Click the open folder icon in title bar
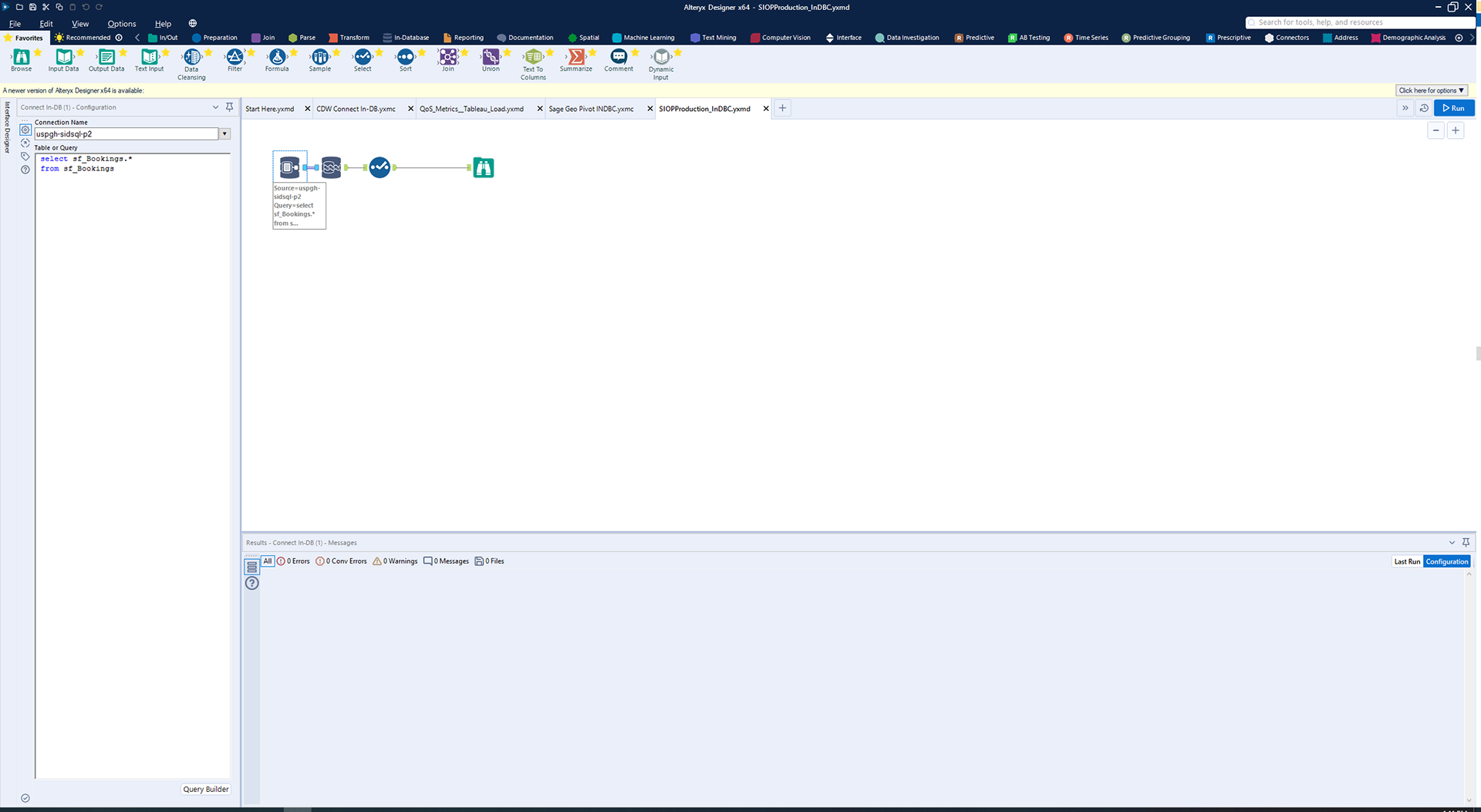The width and height of the screenshot is (1481, 812). (x=19, y=7)
